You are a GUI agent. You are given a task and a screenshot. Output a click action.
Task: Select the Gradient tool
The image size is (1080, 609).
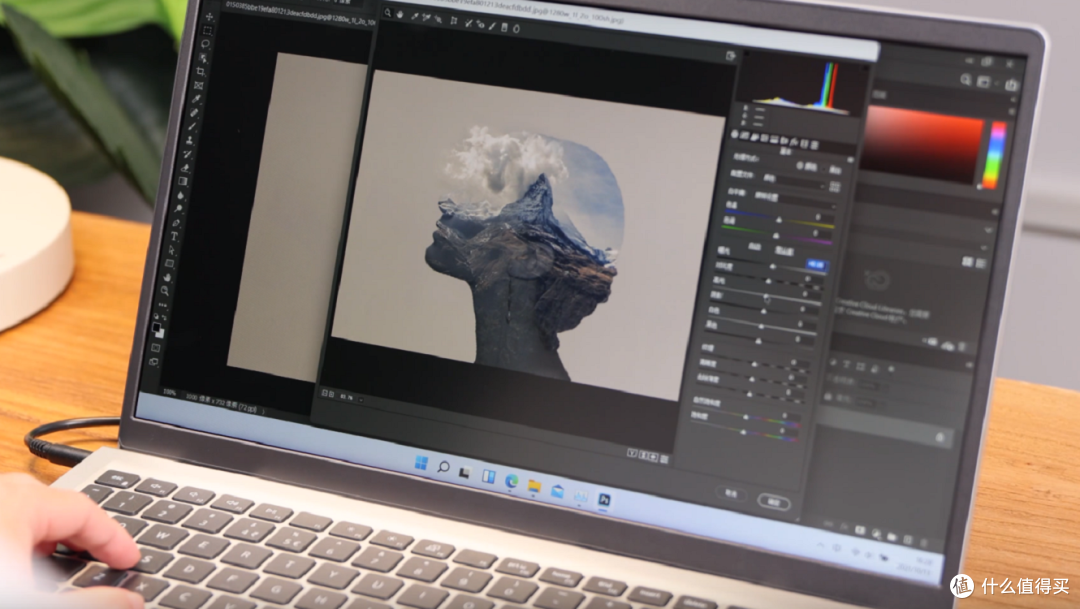click(183, 181)
